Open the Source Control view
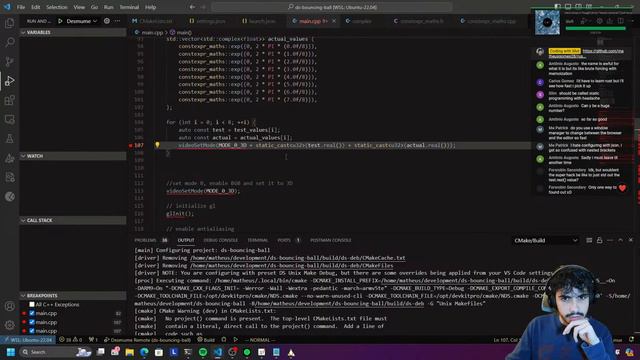Image resolution: width=640 pixels, height=360 pixels. pyautogui.click(x=9, y=62)
